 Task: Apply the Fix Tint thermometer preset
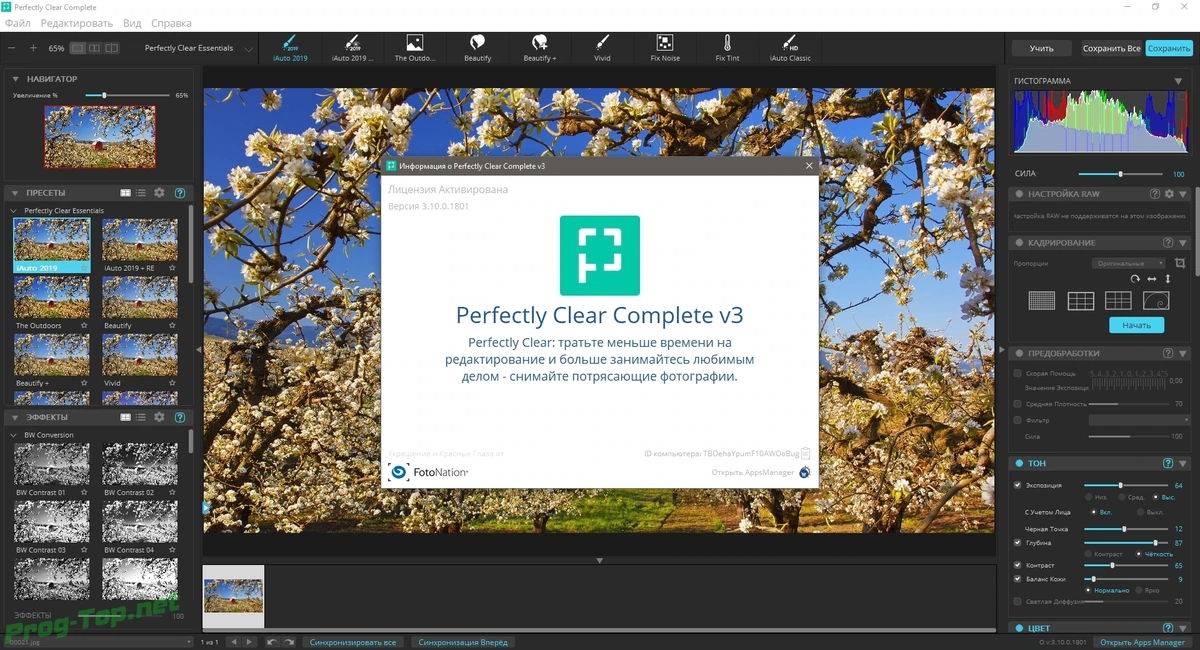point(727,47)
